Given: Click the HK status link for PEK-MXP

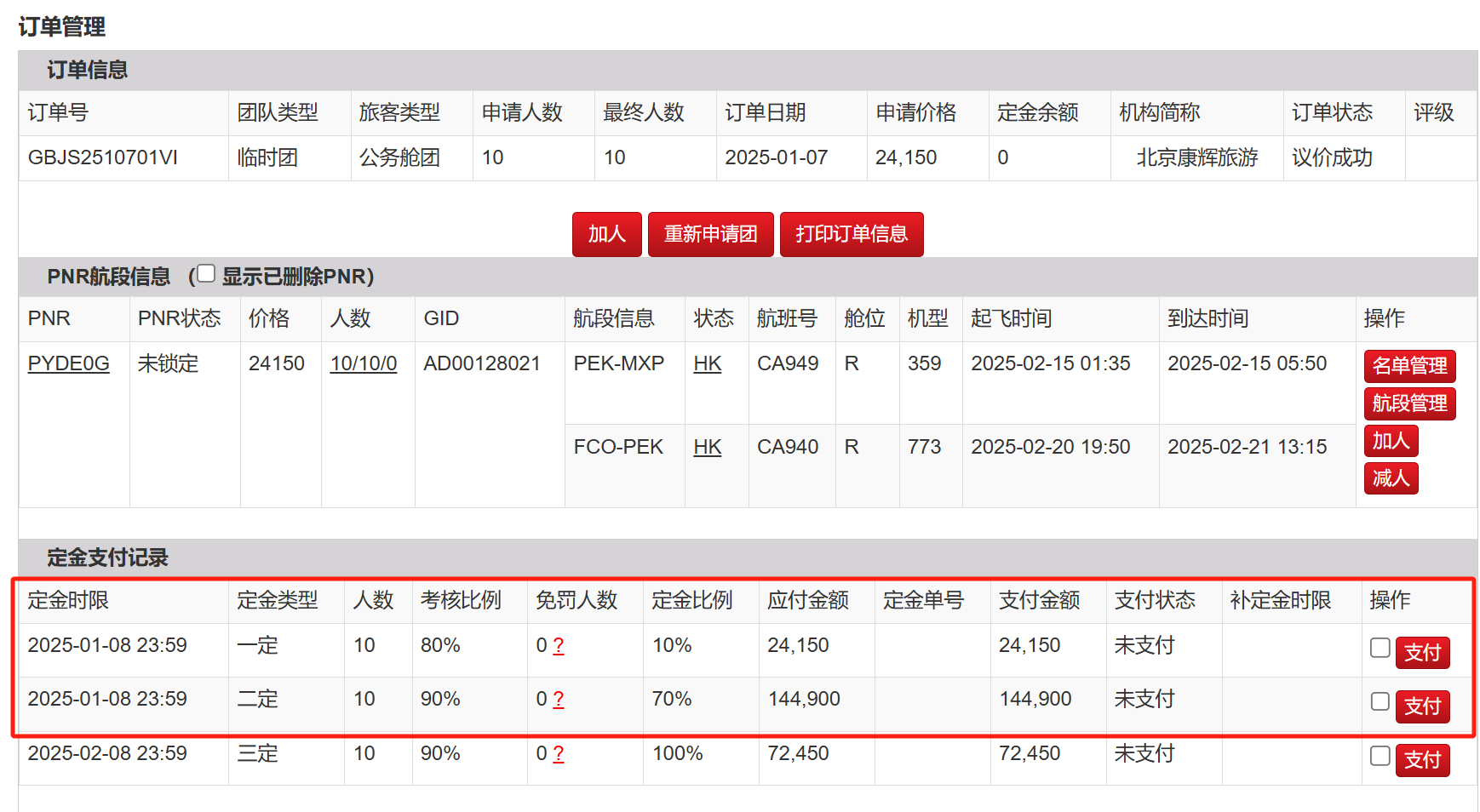Looking at the screenshot, I should (707, 363).
